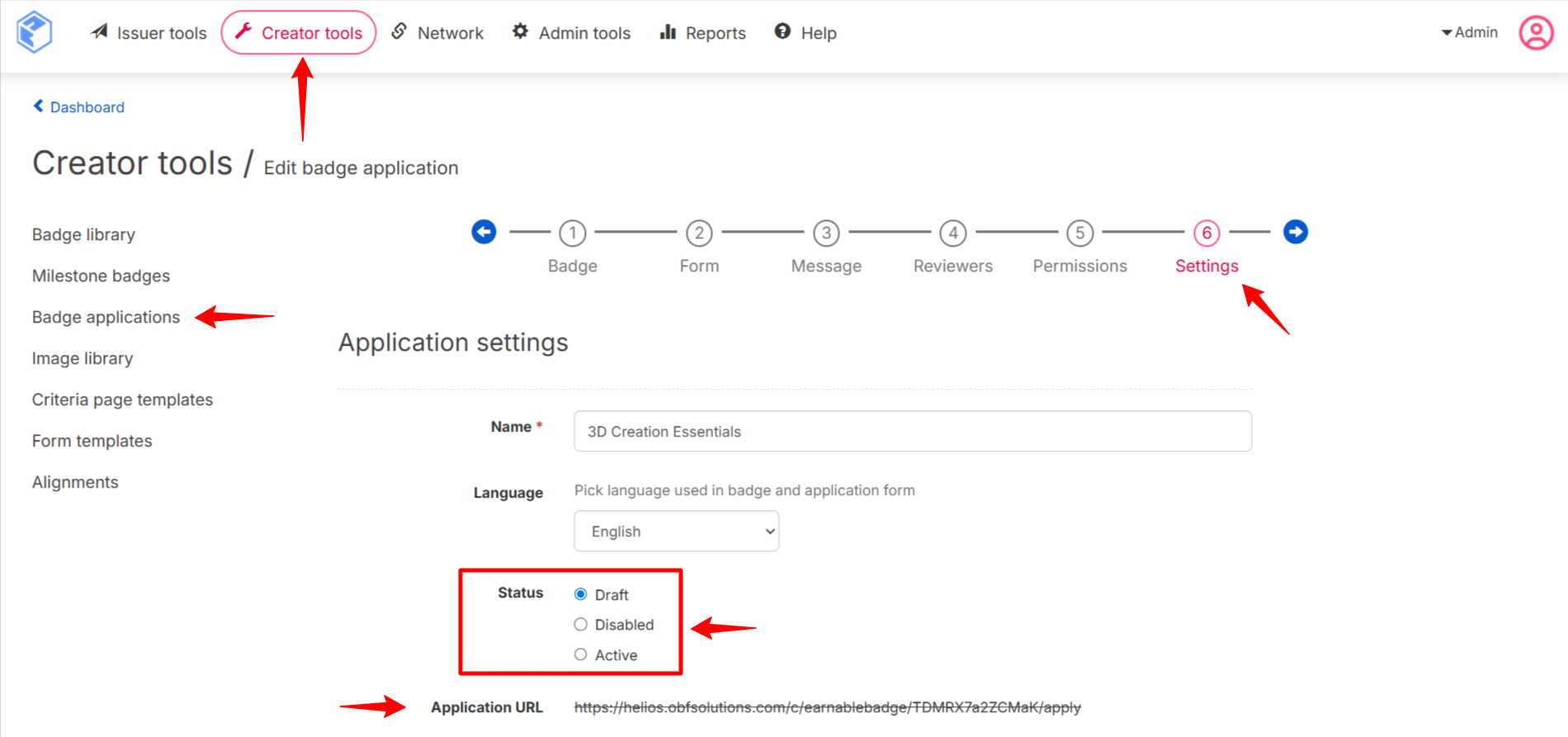The image size is (1568, 737).
Task: Jump to step 4 Reviewers circle
Action: 952,233
